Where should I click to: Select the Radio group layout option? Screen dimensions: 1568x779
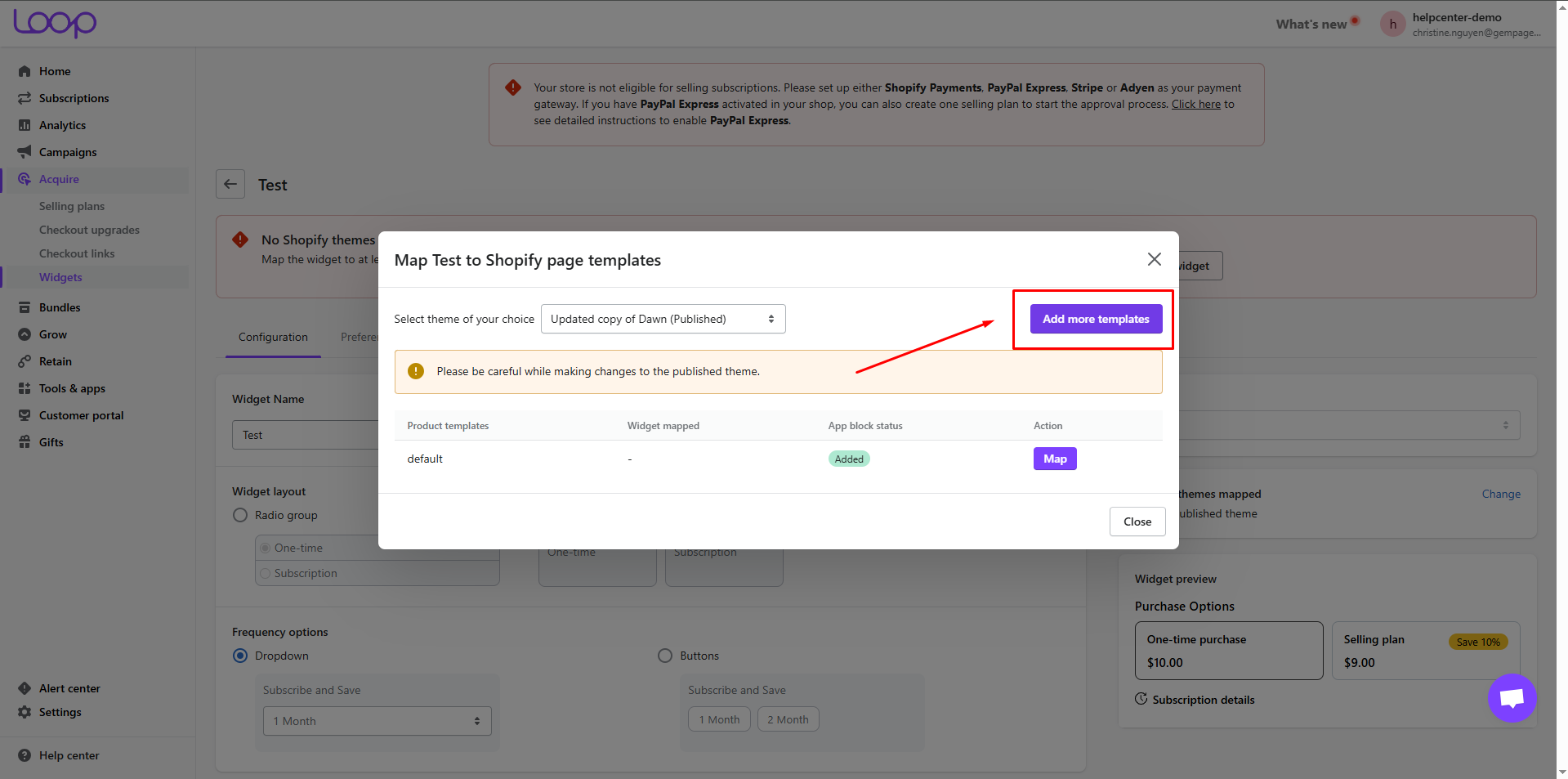[240, 515]
